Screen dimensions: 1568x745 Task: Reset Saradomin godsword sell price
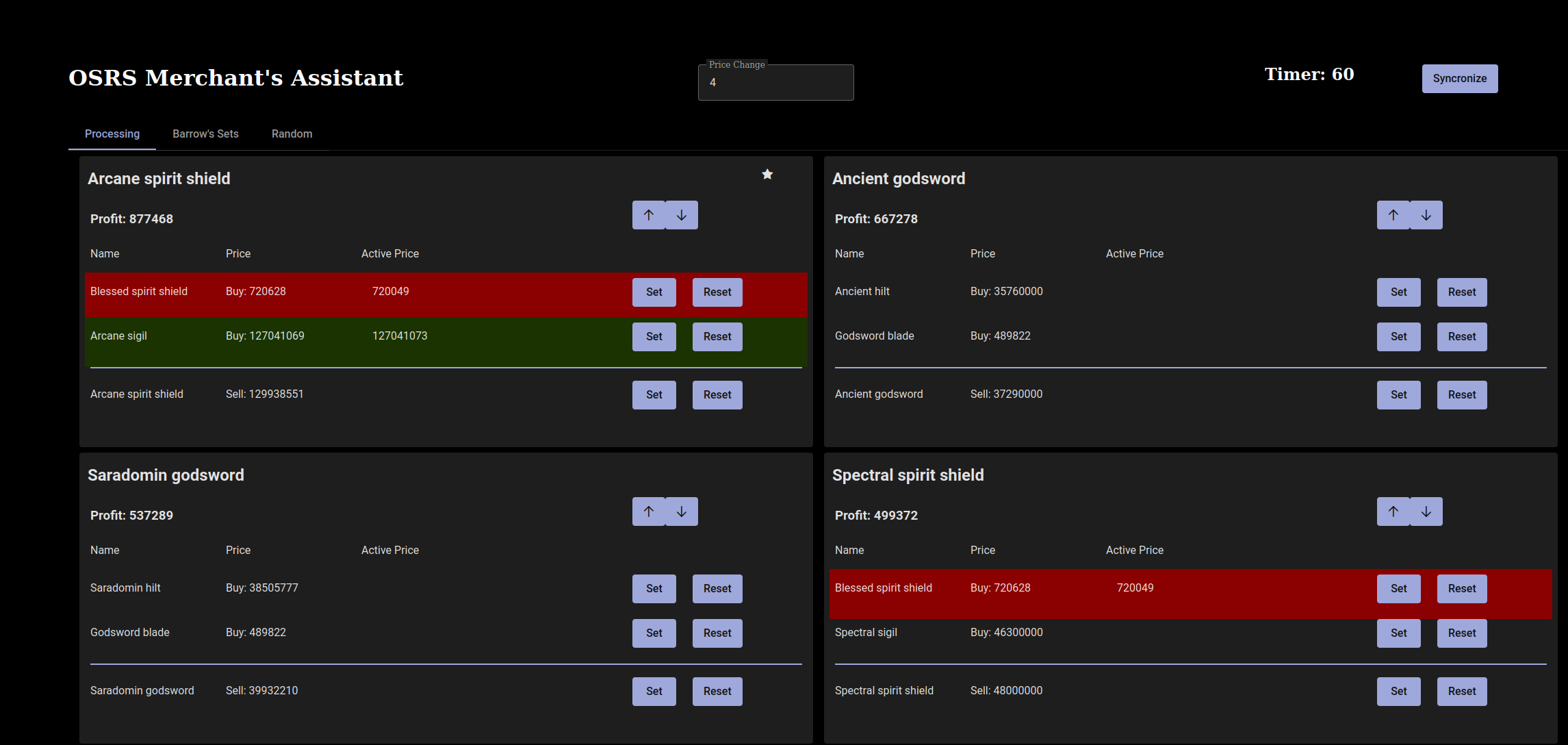717,692
